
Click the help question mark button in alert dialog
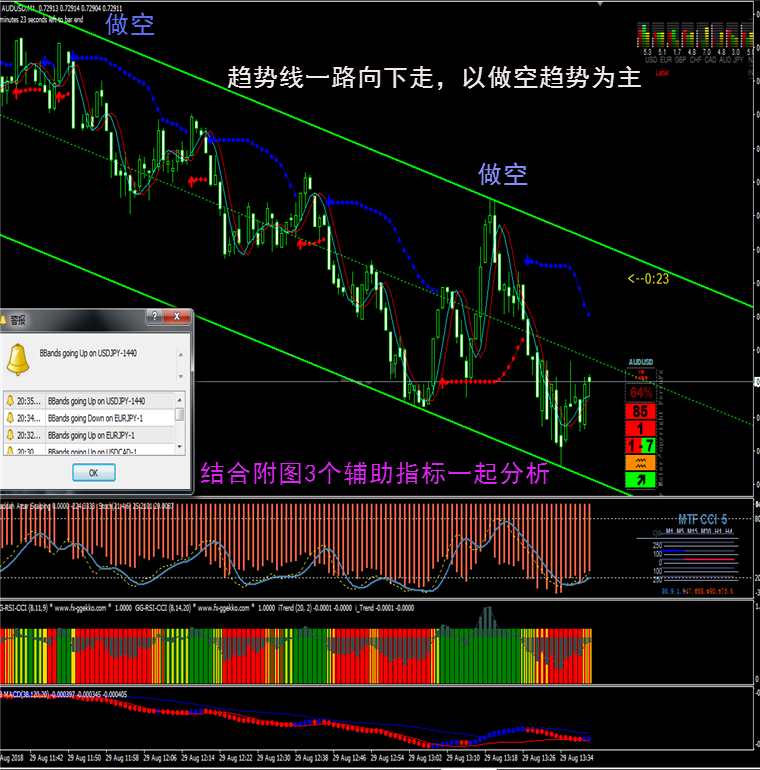pyautogui.click(x=155, y=317)
